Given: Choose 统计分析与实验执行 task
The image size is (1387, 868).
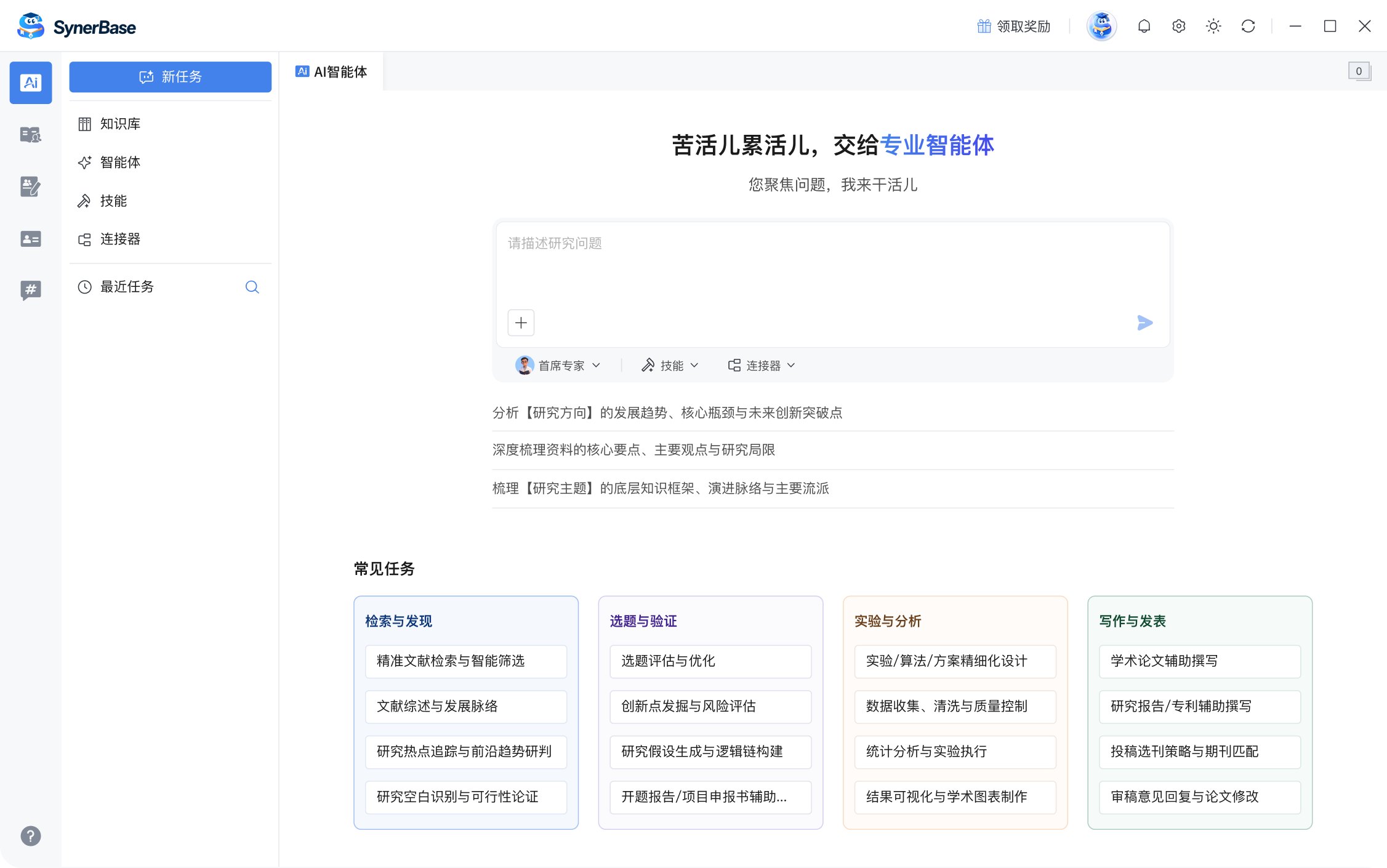Looking at the screenshot, I should pos(955,752).
